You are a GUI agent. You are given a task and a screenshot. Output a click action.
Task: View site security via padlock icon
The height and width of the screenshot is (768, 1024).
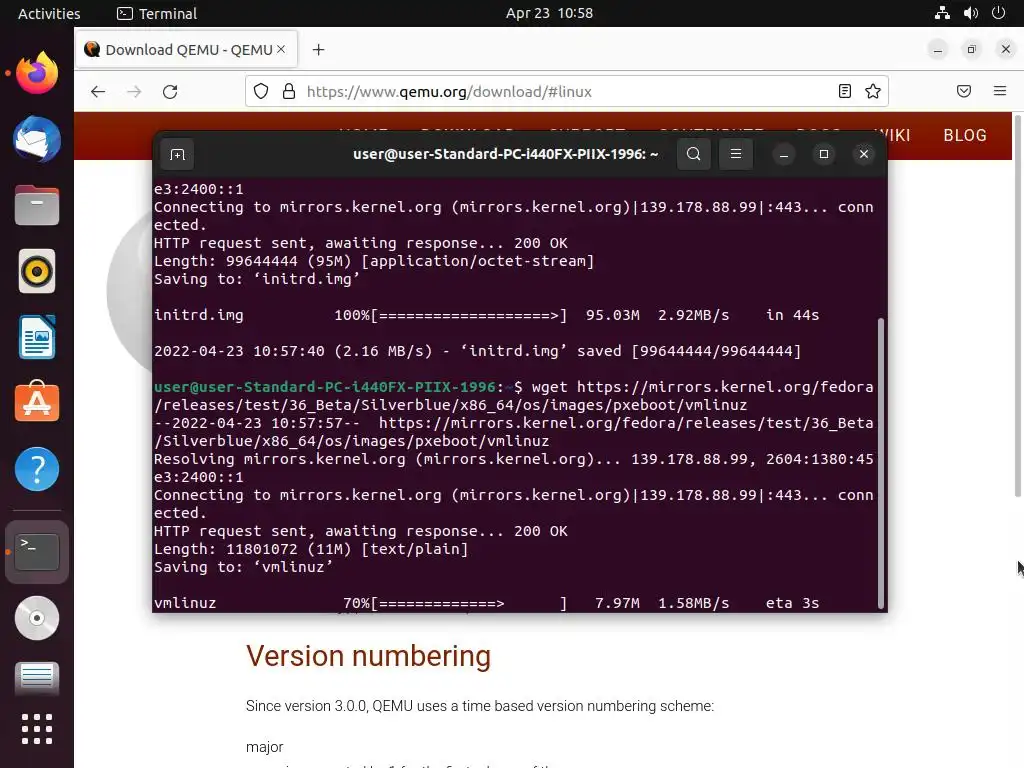(x=289, y=91)
